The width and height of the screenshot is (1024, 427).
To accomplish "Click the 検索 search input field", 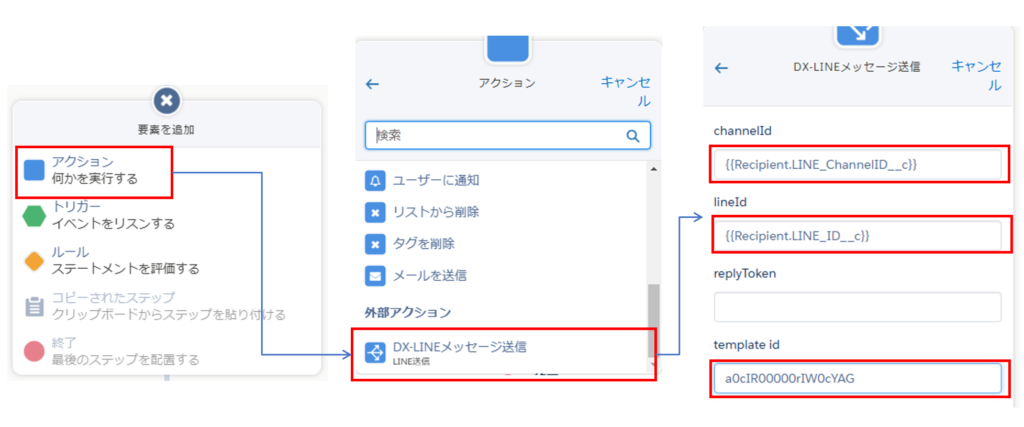I will (x=495, y=136).
